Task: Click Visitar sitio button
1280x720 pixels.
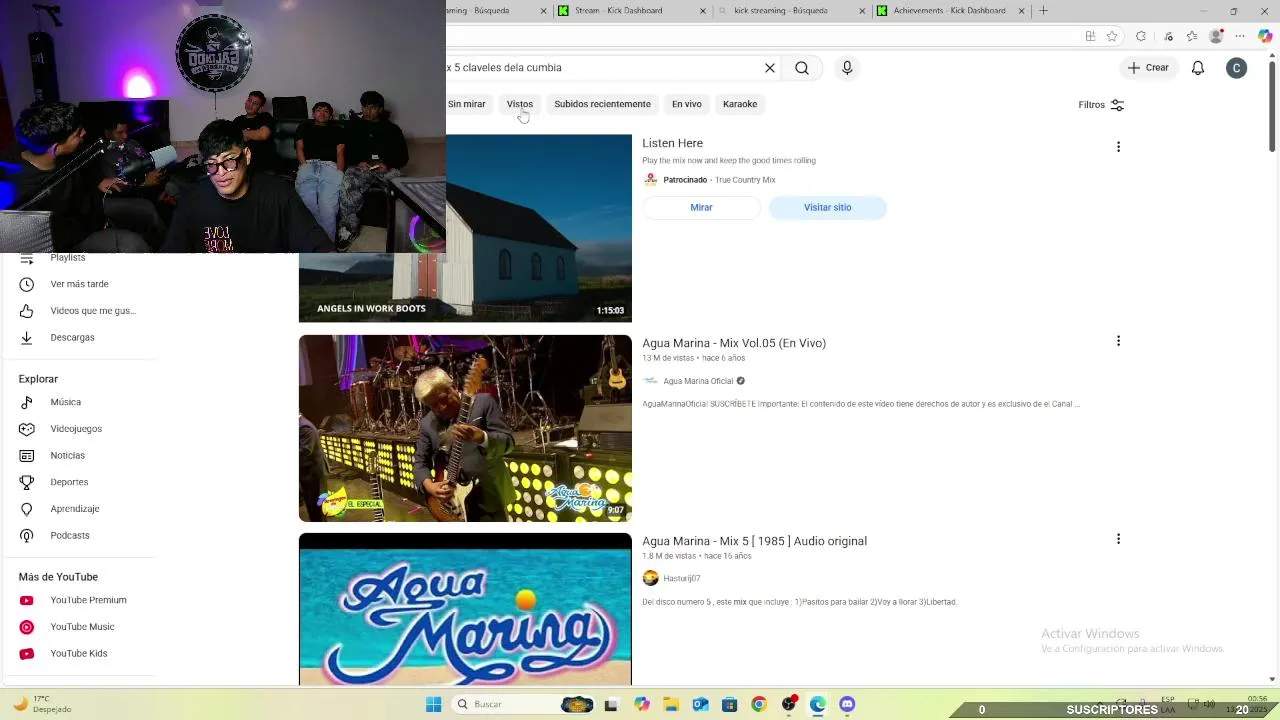Action: (828, 207)
